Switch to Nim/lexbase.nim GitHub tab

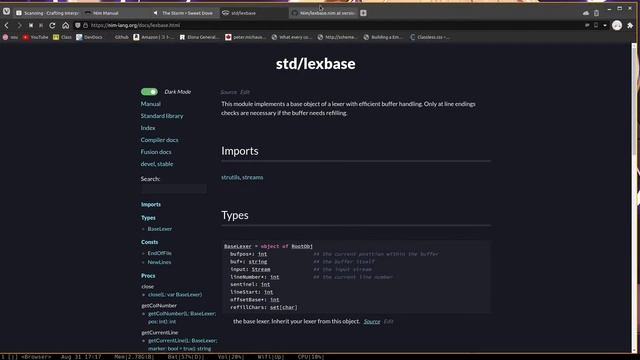point(323,13)
